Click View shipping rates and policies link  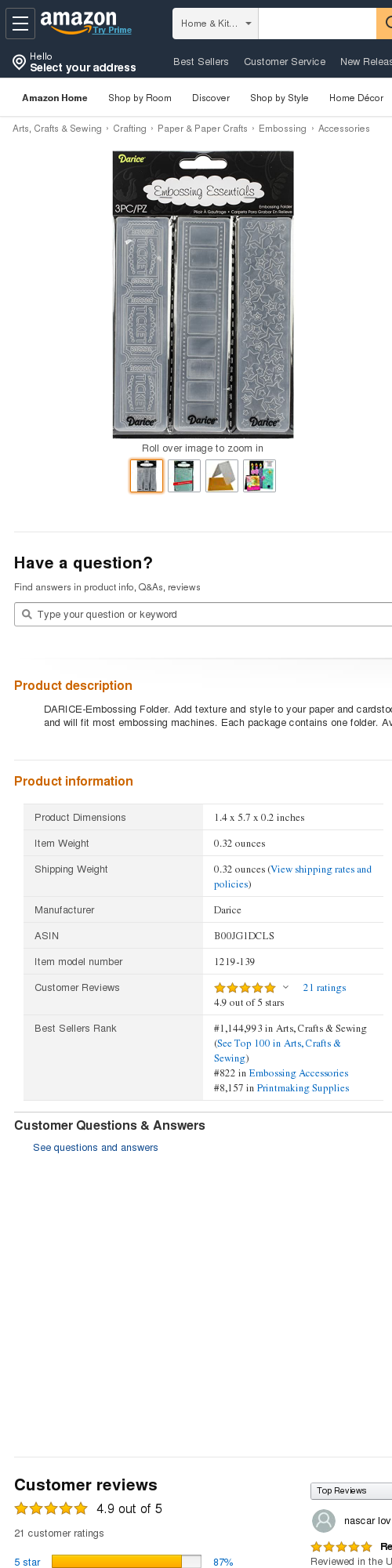pos(292,877)
